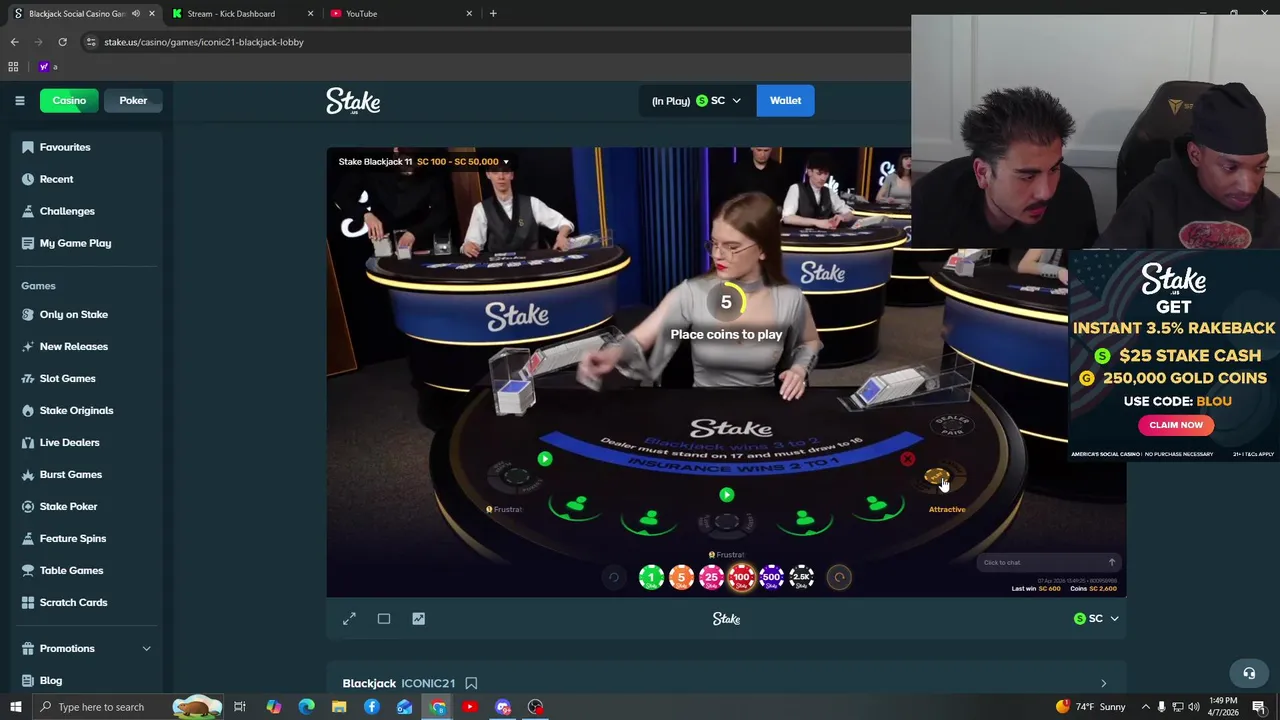Take the far-right green seat
The height and width of the screenshot is (720, 1280).
877,506
